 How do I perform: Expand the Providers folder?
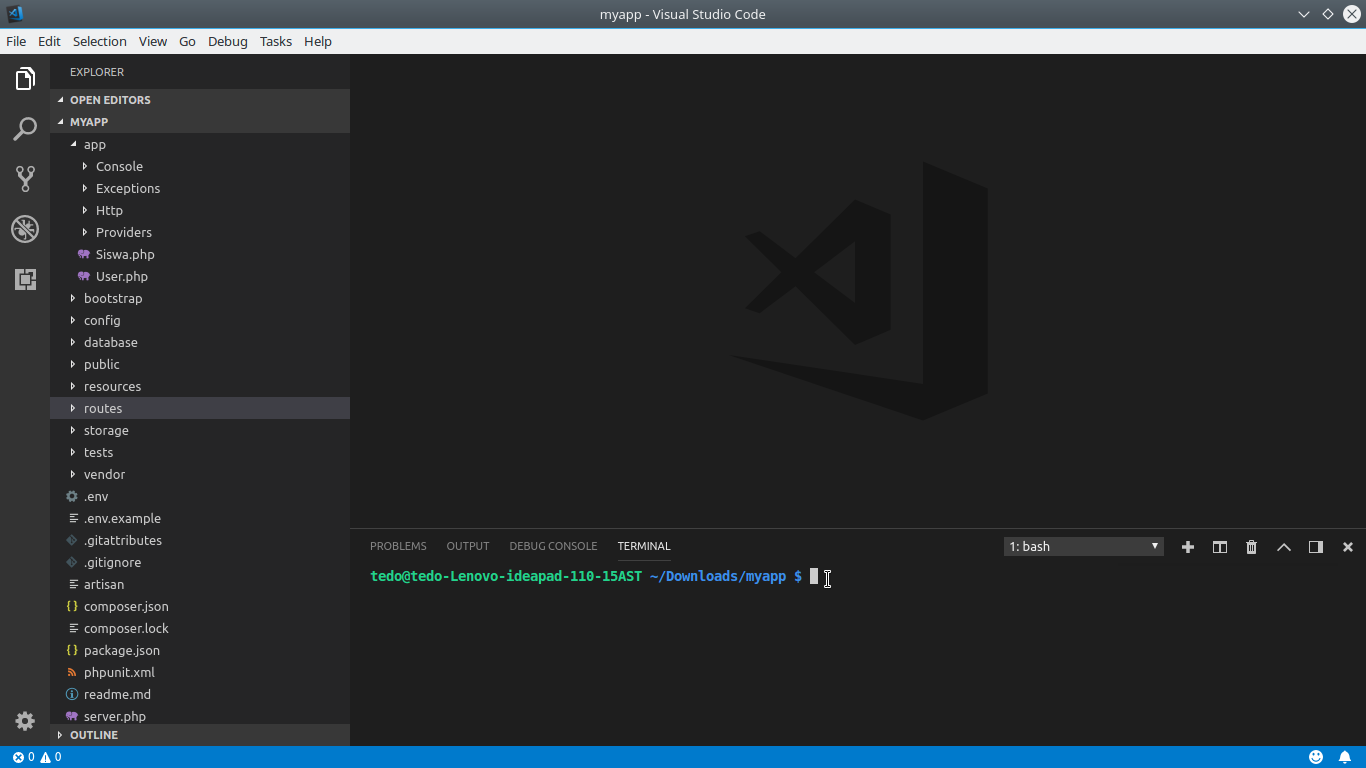click(x=200, y=232)
